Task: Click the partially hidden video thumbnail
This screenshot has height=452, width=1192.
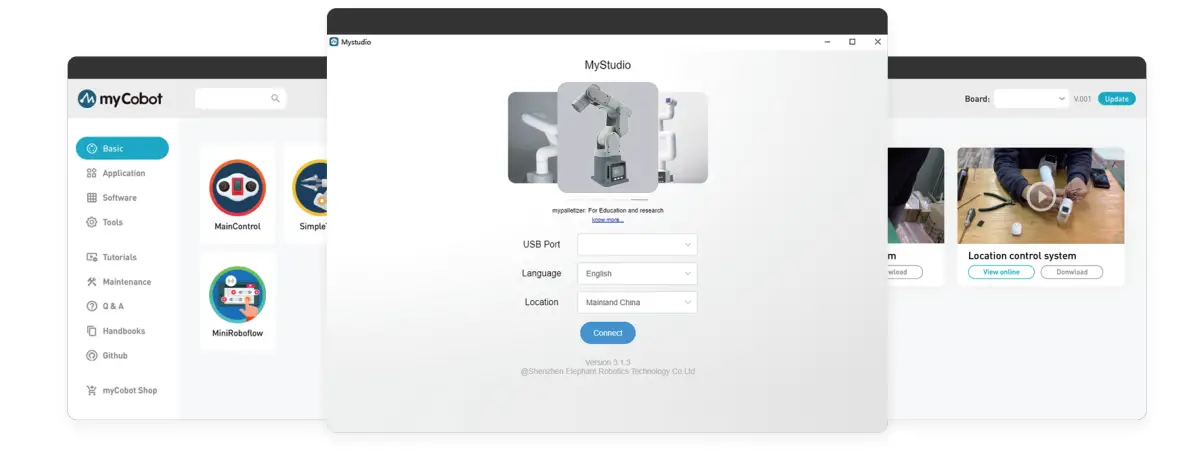Action: 916,195
